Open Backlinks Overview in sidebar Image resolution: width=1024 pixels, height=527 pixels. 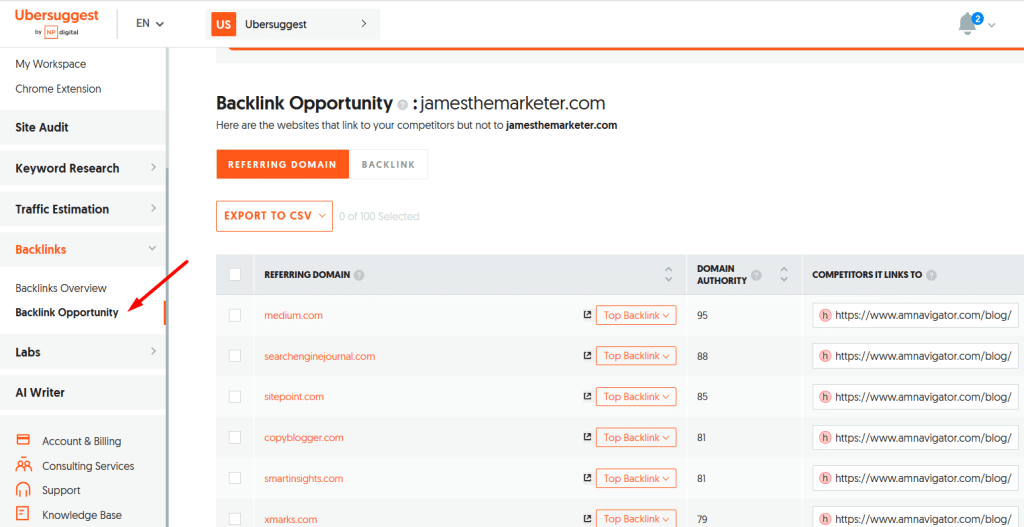(61, 288)
